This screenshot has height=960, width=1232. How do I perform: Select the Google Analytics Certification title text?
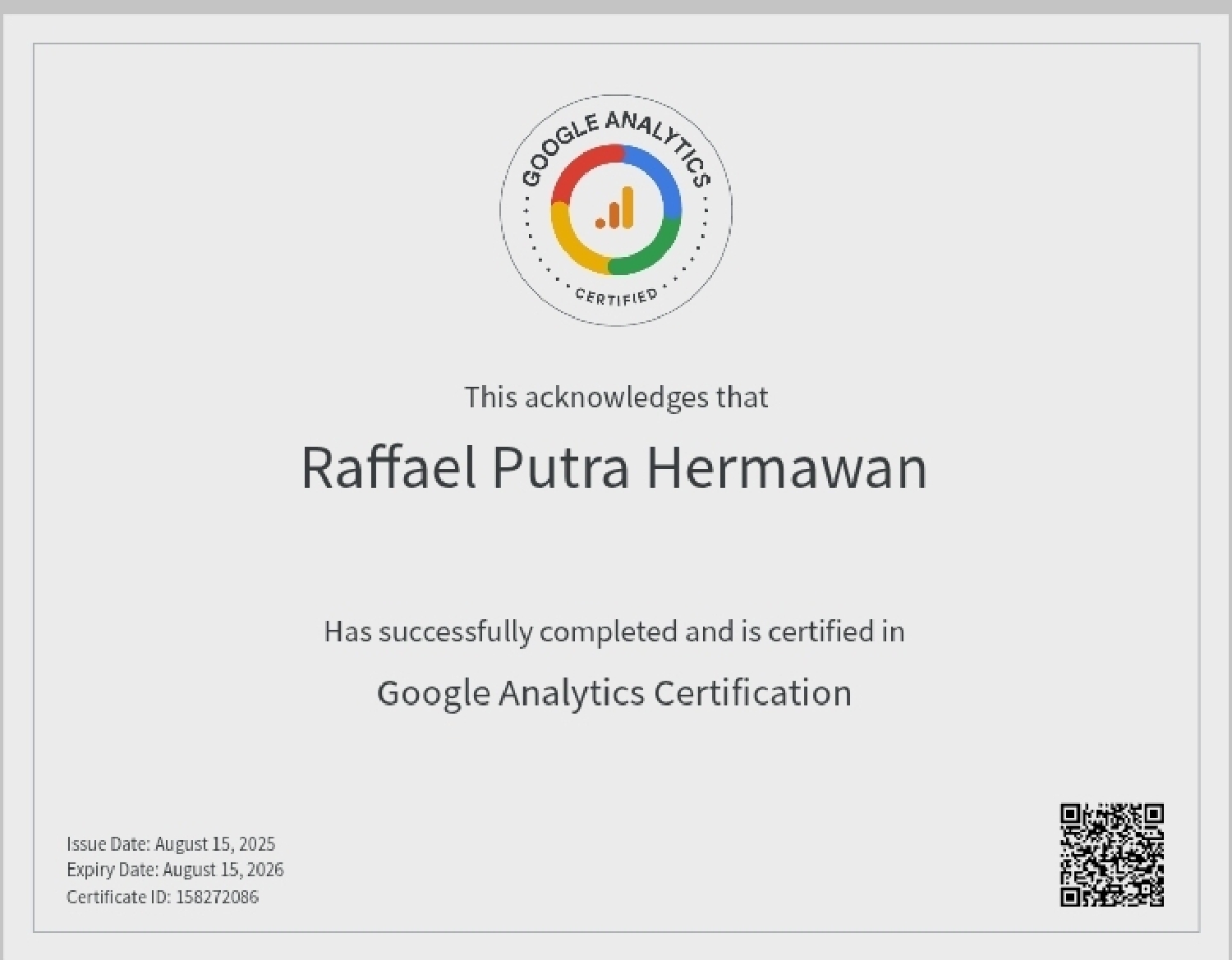point(614,692)
